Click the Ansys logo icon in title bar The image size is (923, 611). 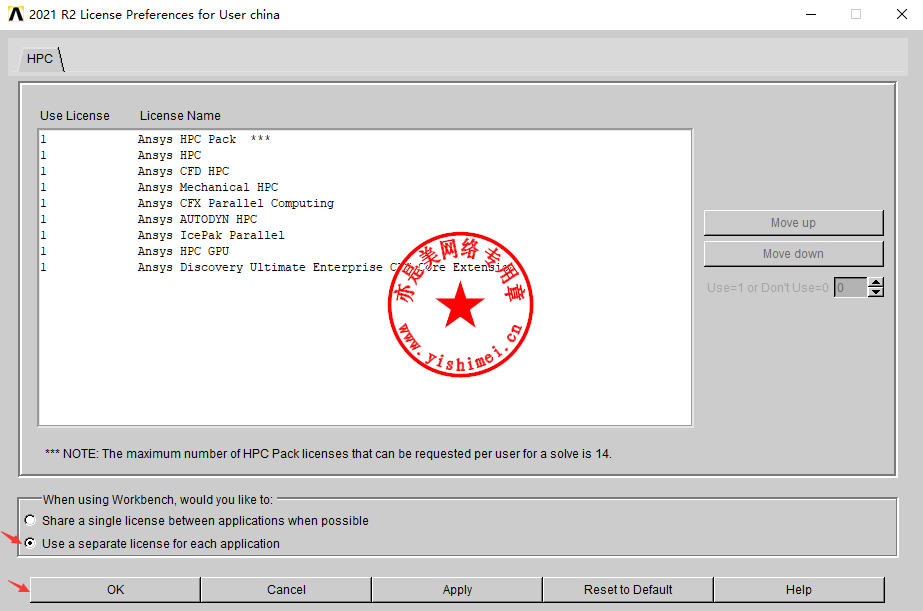(x=16, y=14)
